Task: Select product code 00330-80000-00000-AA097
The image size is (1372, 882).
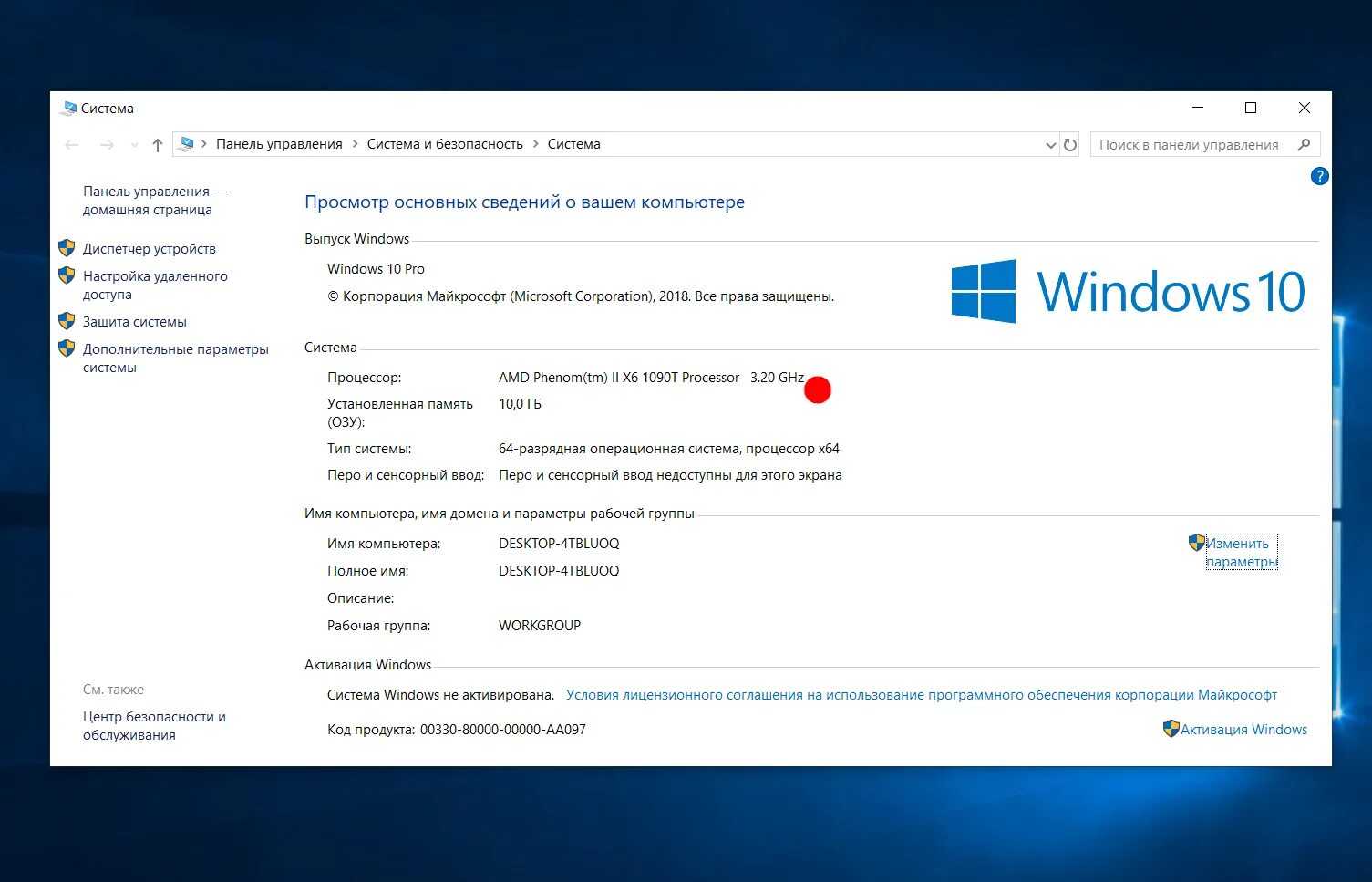Action: tap(502, 730)
